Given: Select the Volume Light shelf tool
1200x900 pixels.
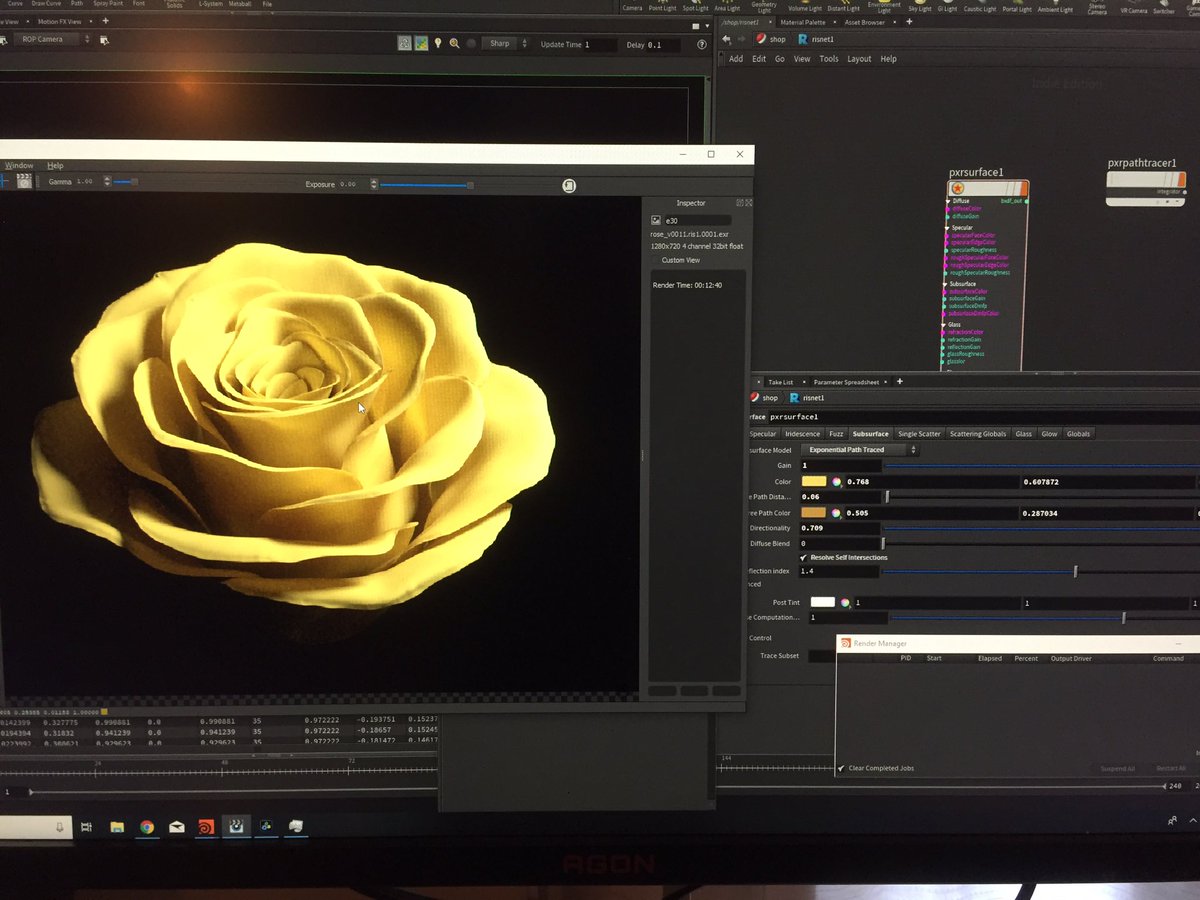Looking at the screenshot, I should click(x=805, y=8).
